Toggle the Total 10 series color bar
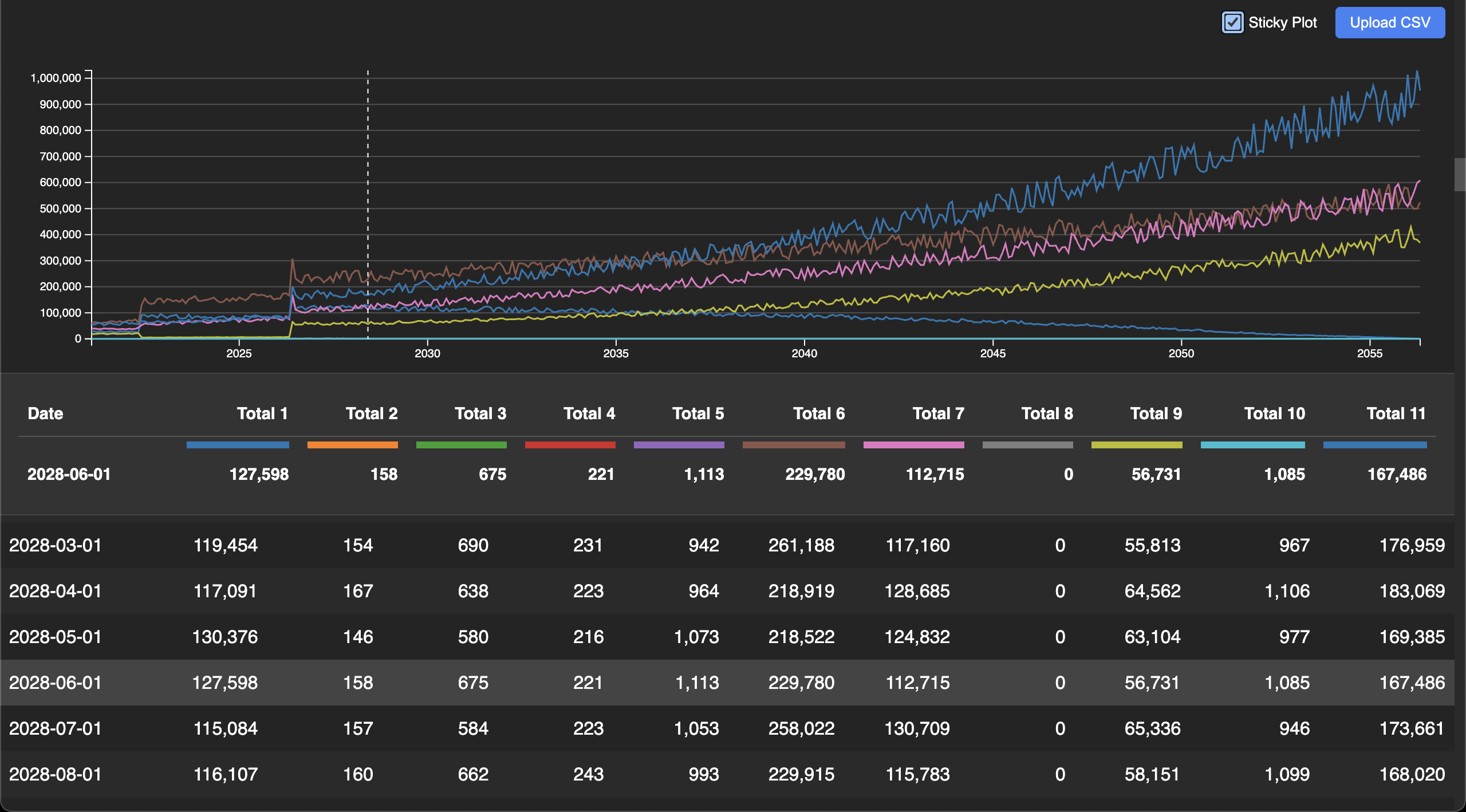This screenshot has width=1466, height=812. [1254, 445]
